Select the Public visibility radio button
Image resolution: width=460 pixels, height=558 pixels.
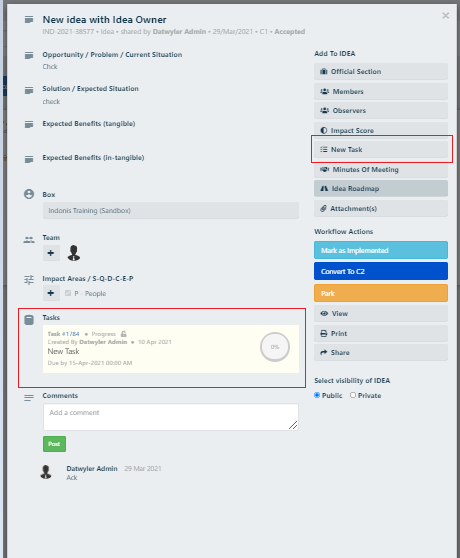point(317,395)
